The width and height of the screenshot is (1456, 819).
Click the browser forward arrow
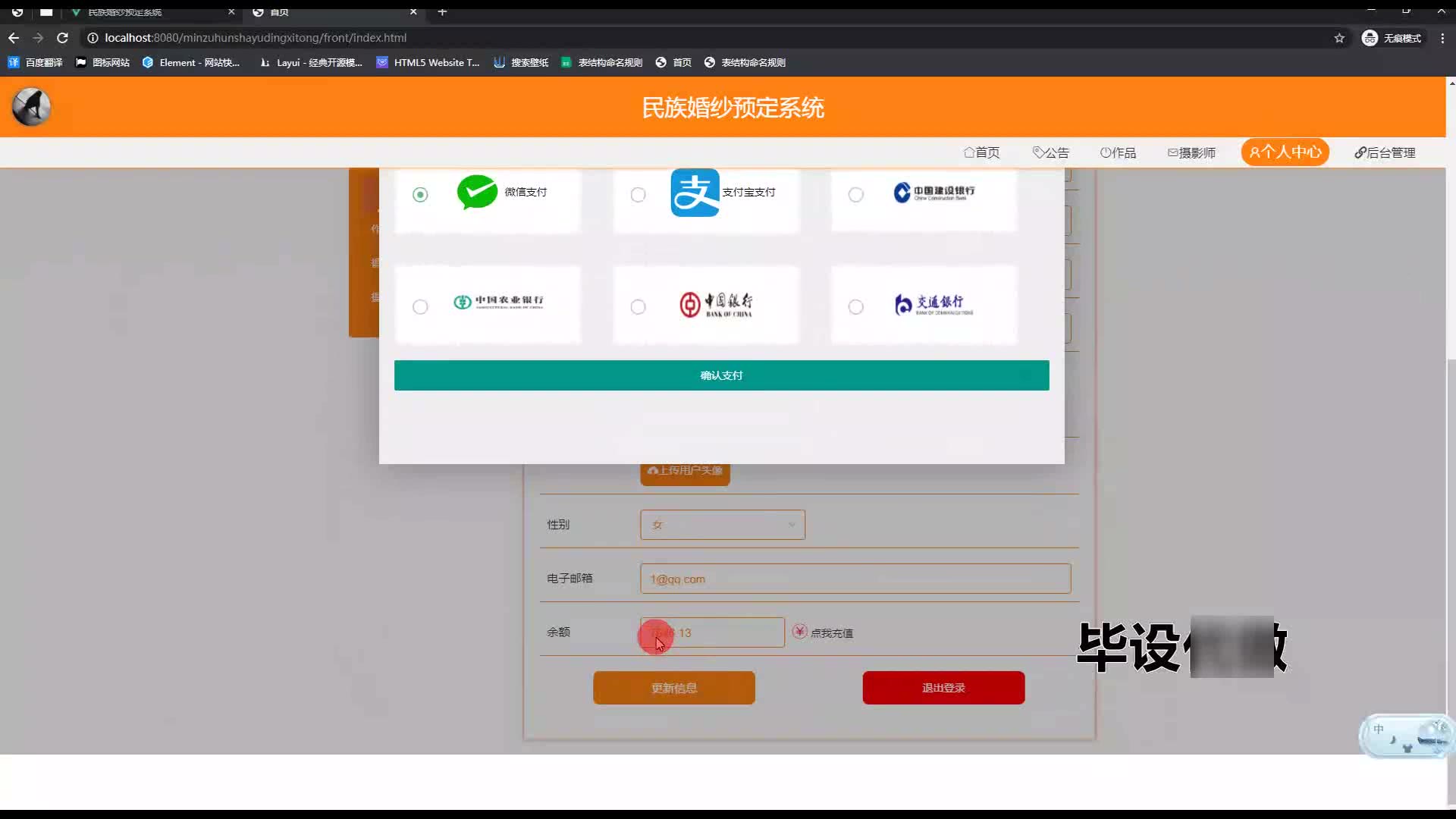tap(38, 38)
